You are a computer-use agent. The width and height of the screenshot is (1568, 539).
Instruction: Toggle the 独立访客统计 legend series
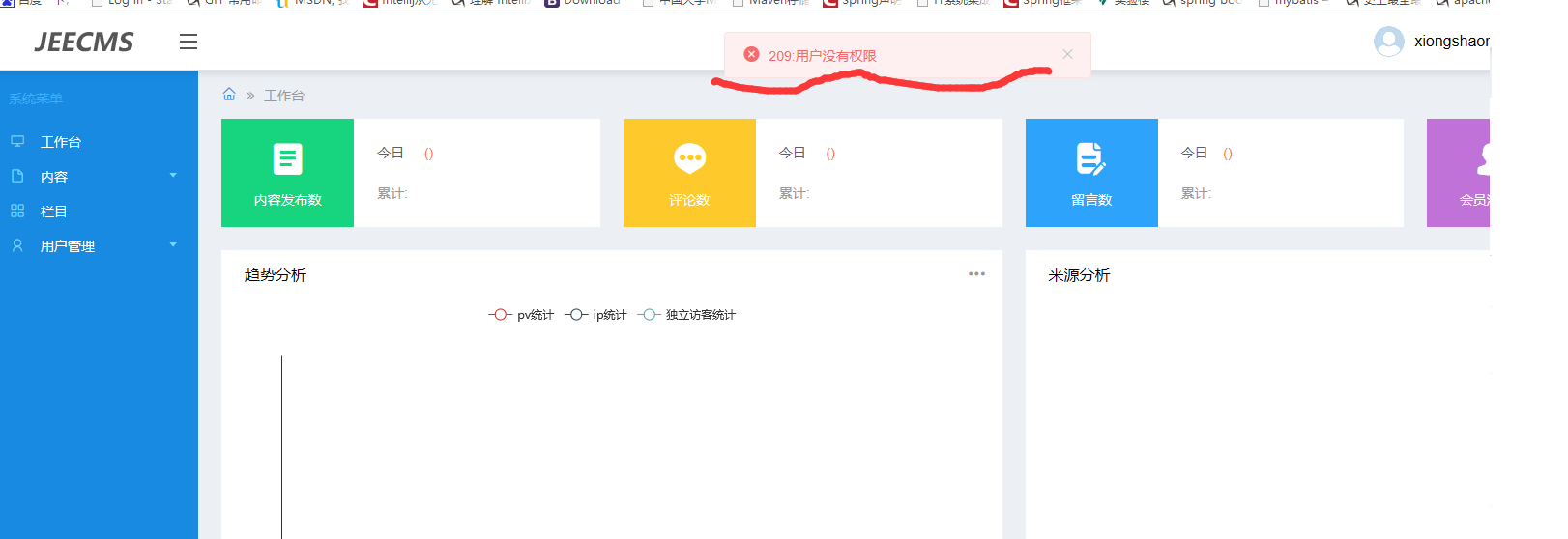pos(687,315)
